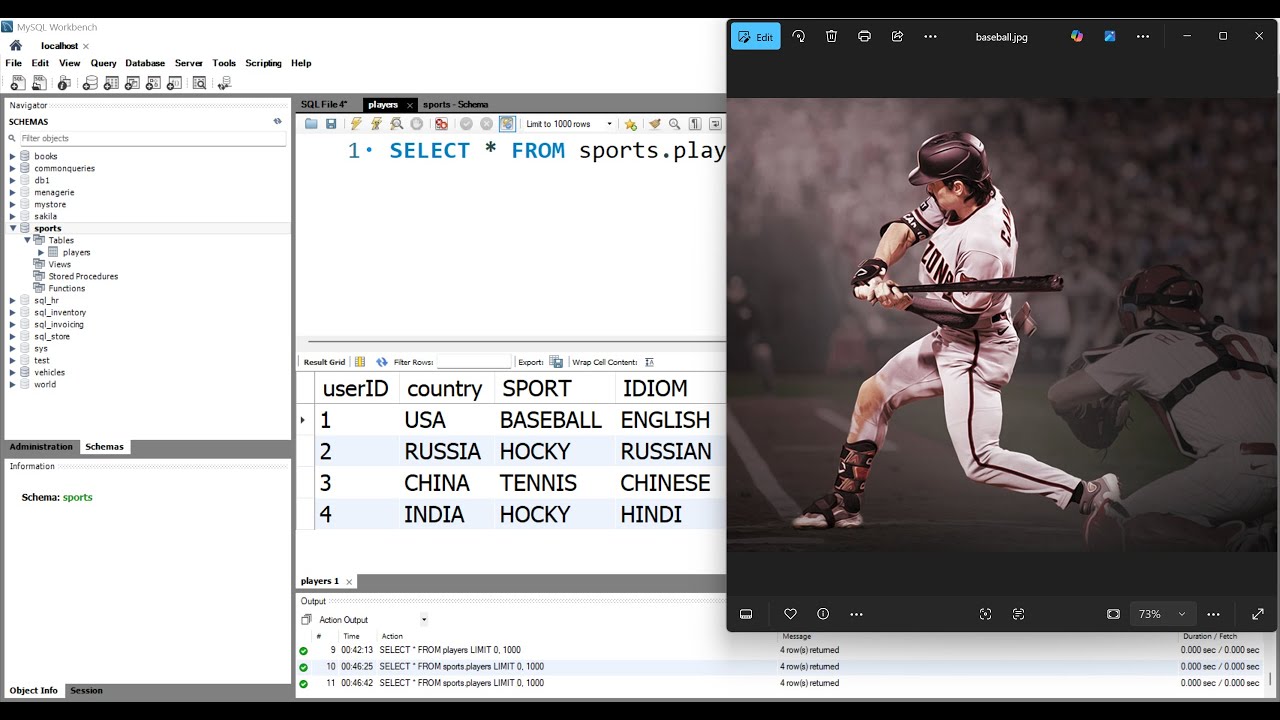The image size is (1280, 720).
Task: Open the home tab icon in Workbench
Action: coord(16,46)
